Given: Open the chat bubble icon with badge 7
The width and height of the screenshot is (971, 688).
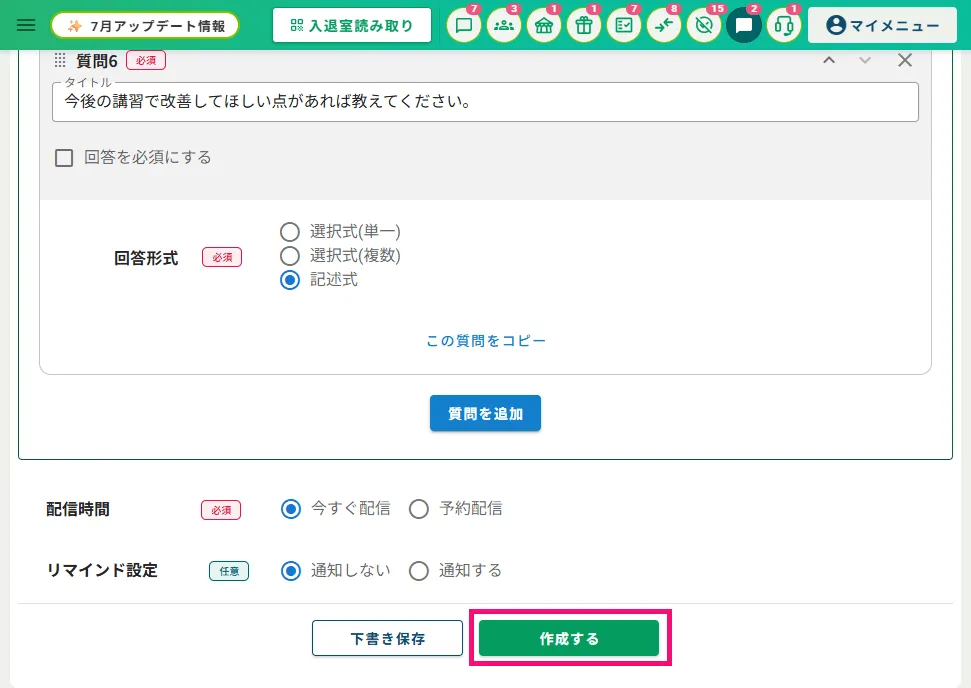Looking at the screenshot, I should tap(464, 25).
